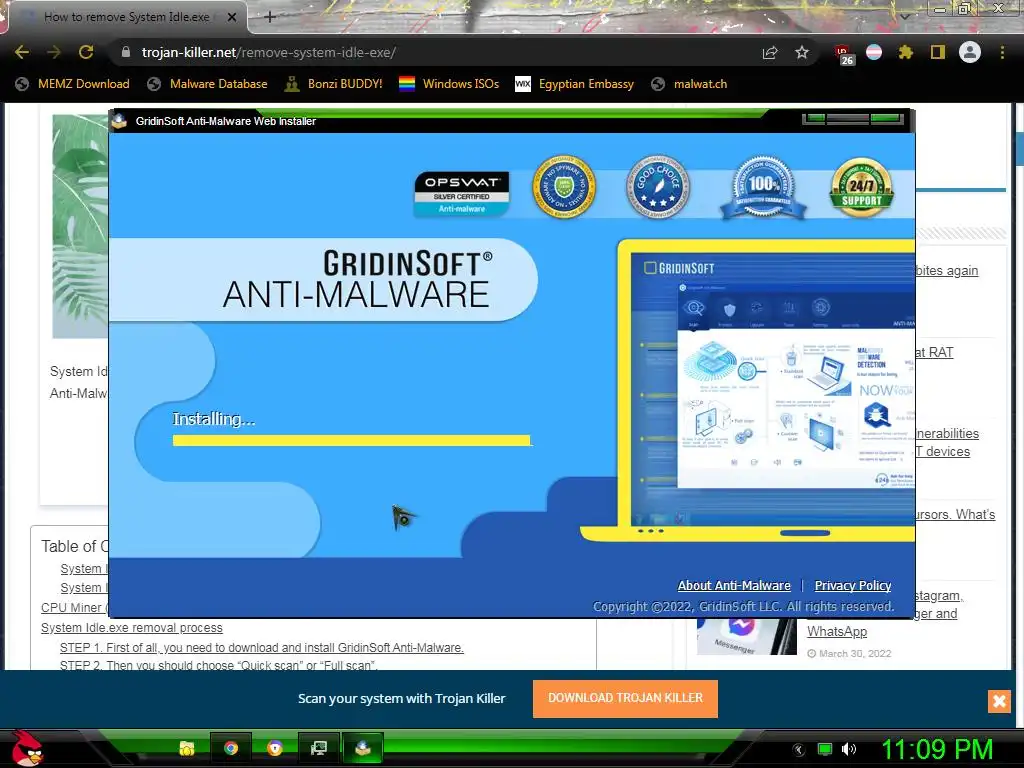The width and height of the screenshot is (1024, 768).
Task: Click the OPSWAT Silver Certified badge
Action: coord(462,193)
